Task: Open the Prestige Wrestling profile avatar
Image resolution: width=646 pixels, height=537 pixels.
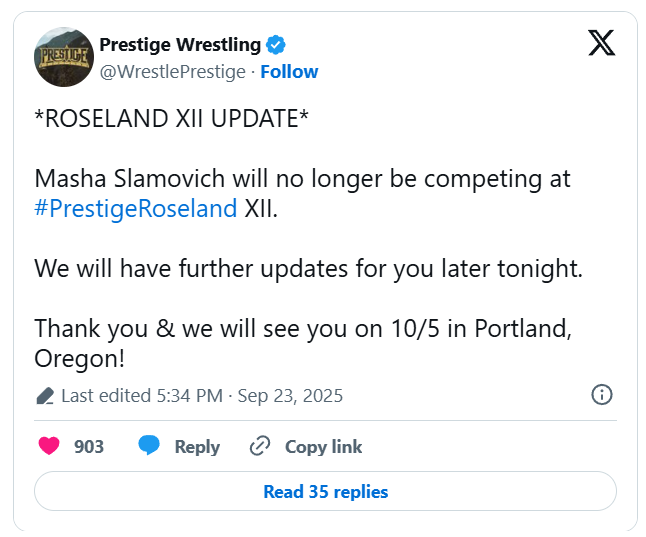Action: (x=64, y=59)
